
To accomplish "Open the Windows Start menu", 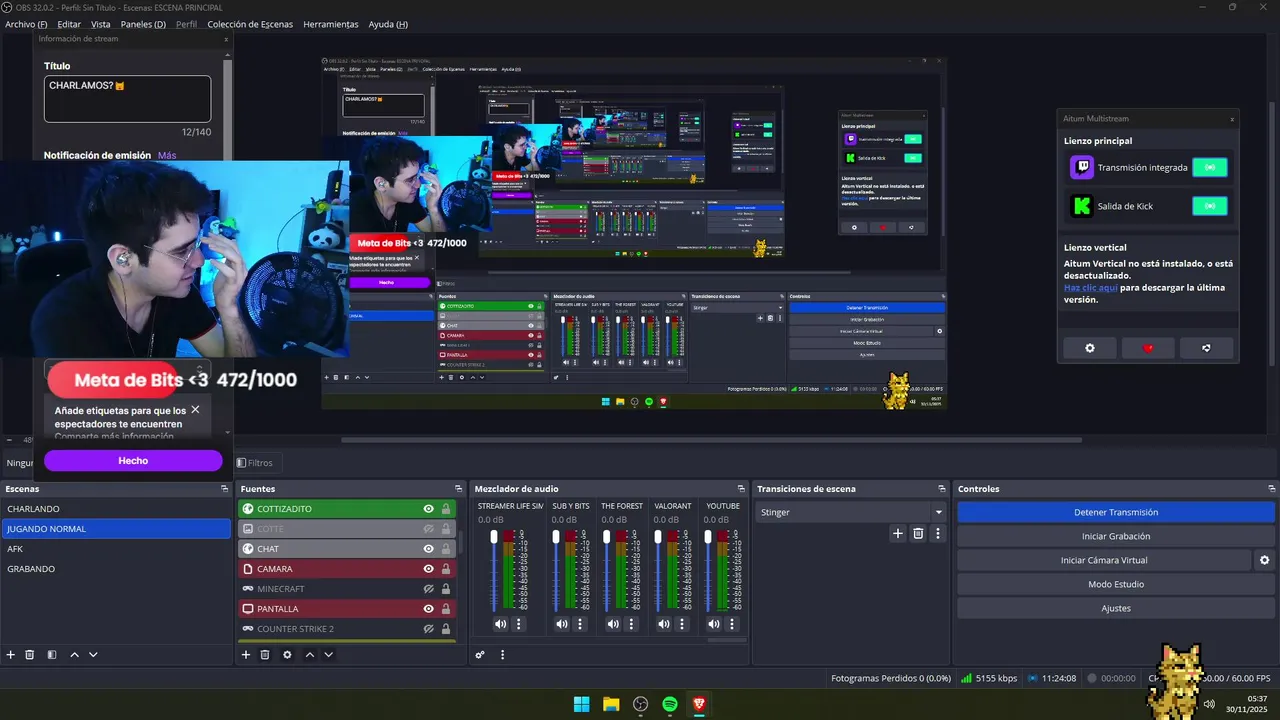I will [x=581, y=704].
